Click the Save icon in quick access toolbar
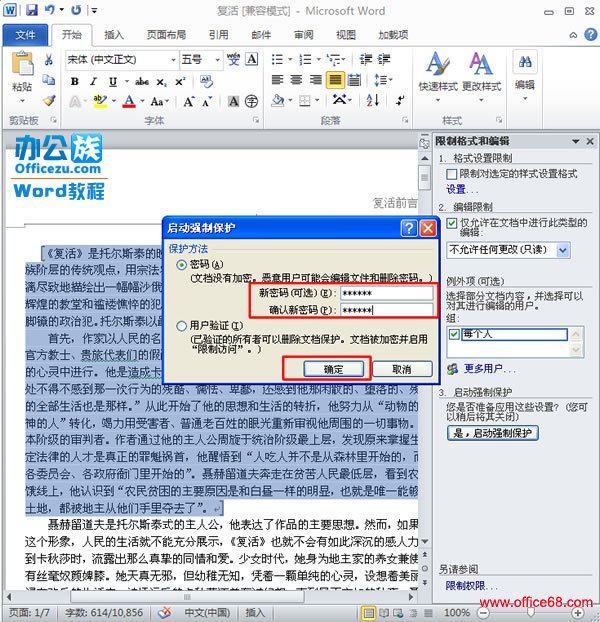The height and width of the screenshot is (622, 600). (x=32, y=10)
